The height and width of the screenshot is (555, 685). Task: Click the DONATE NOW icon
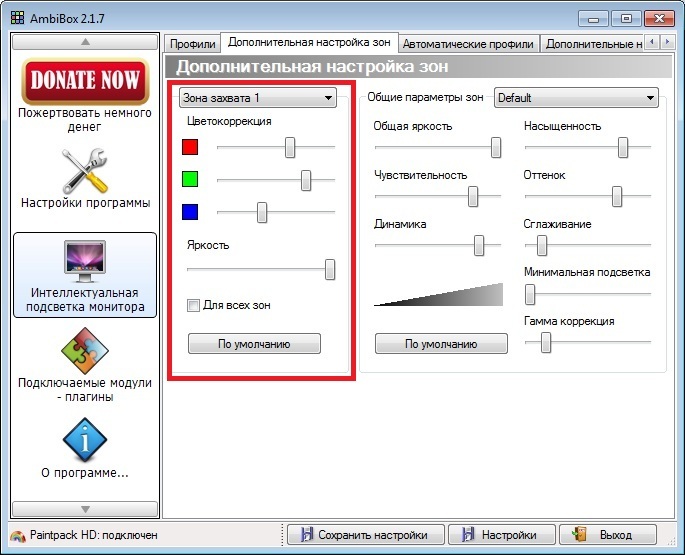coord(85,80)
